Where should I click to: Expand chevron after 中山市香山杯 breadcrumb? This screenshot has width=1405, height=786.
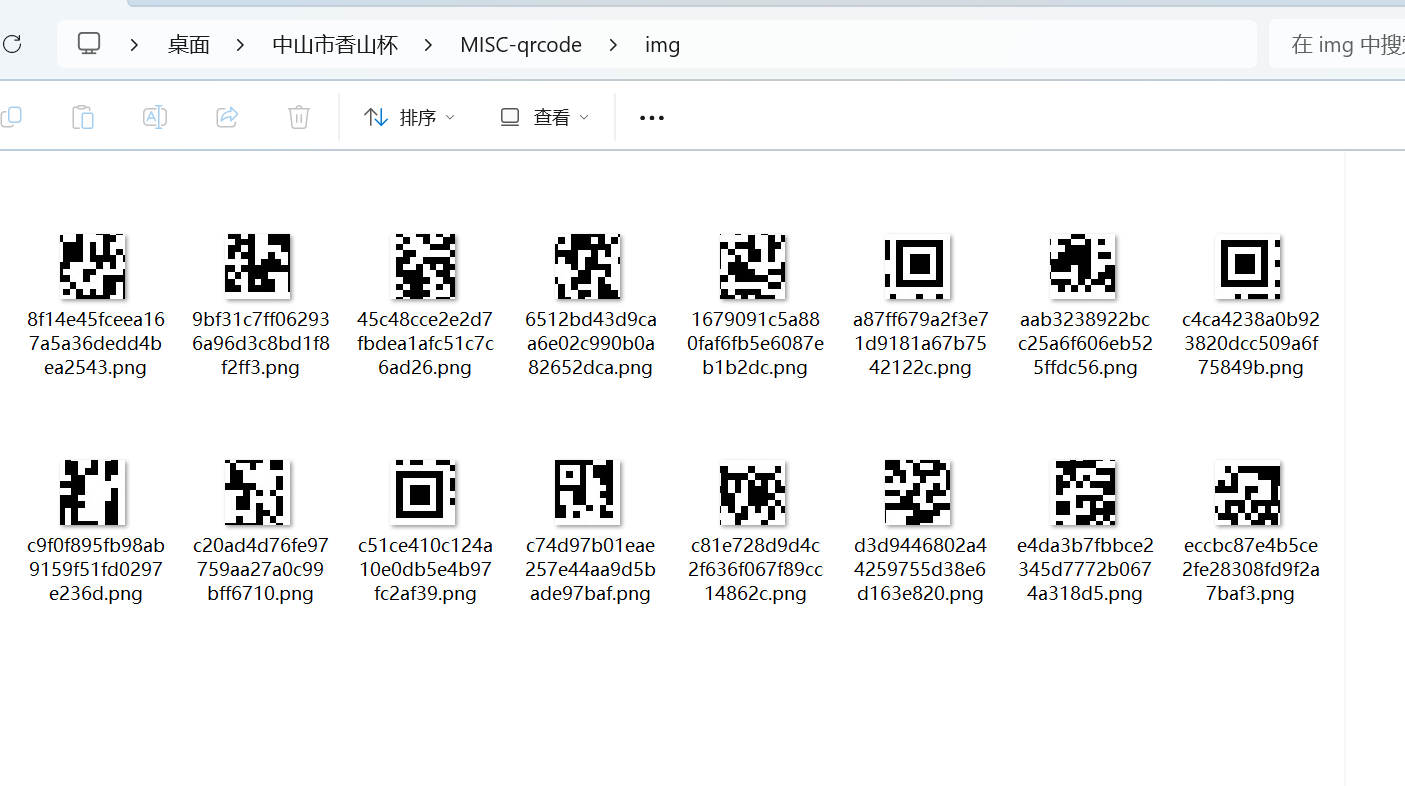428,45
